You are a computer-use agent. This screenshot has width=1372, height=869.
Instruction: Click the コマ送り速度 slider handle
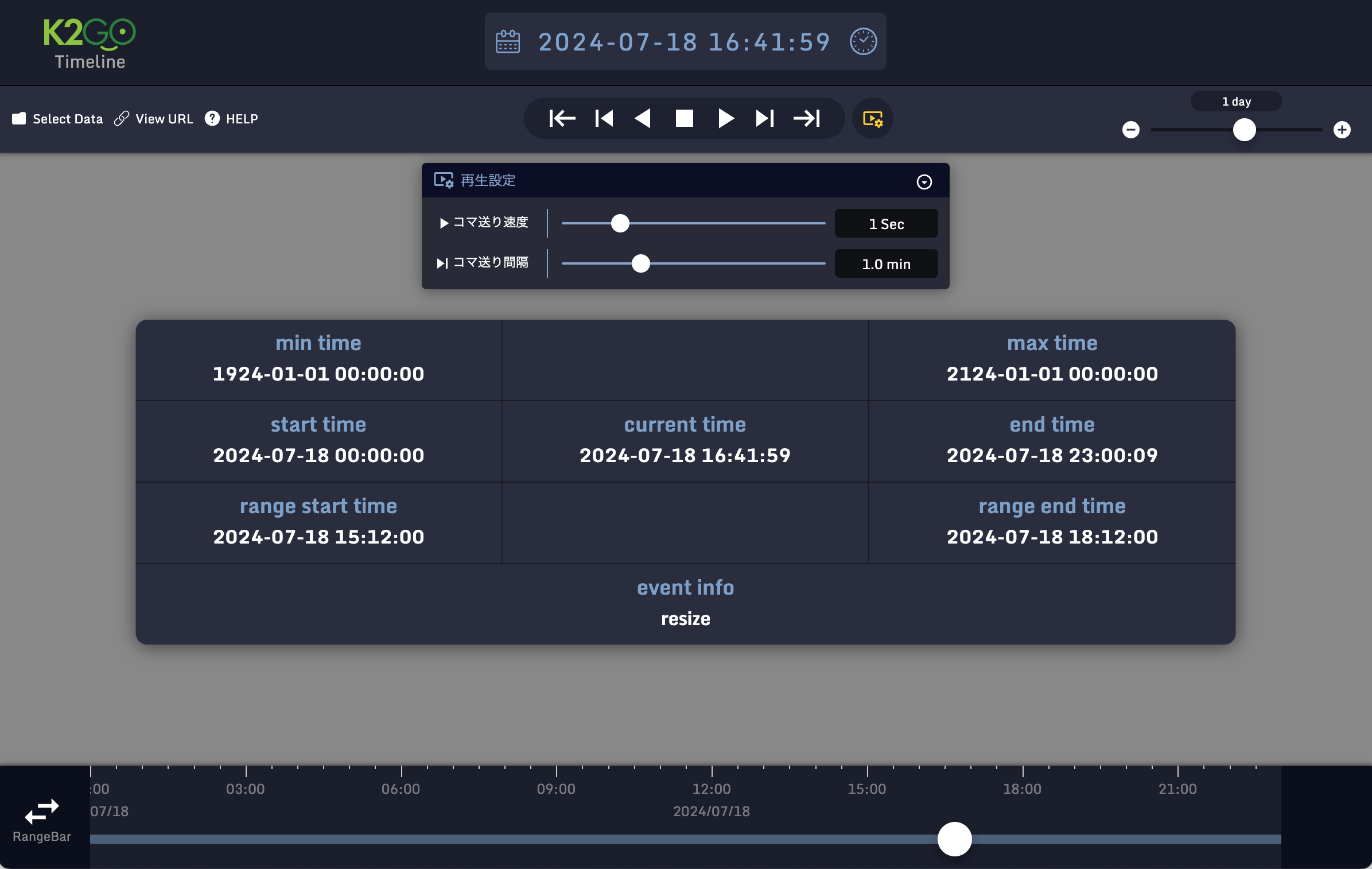click(620, 223)
